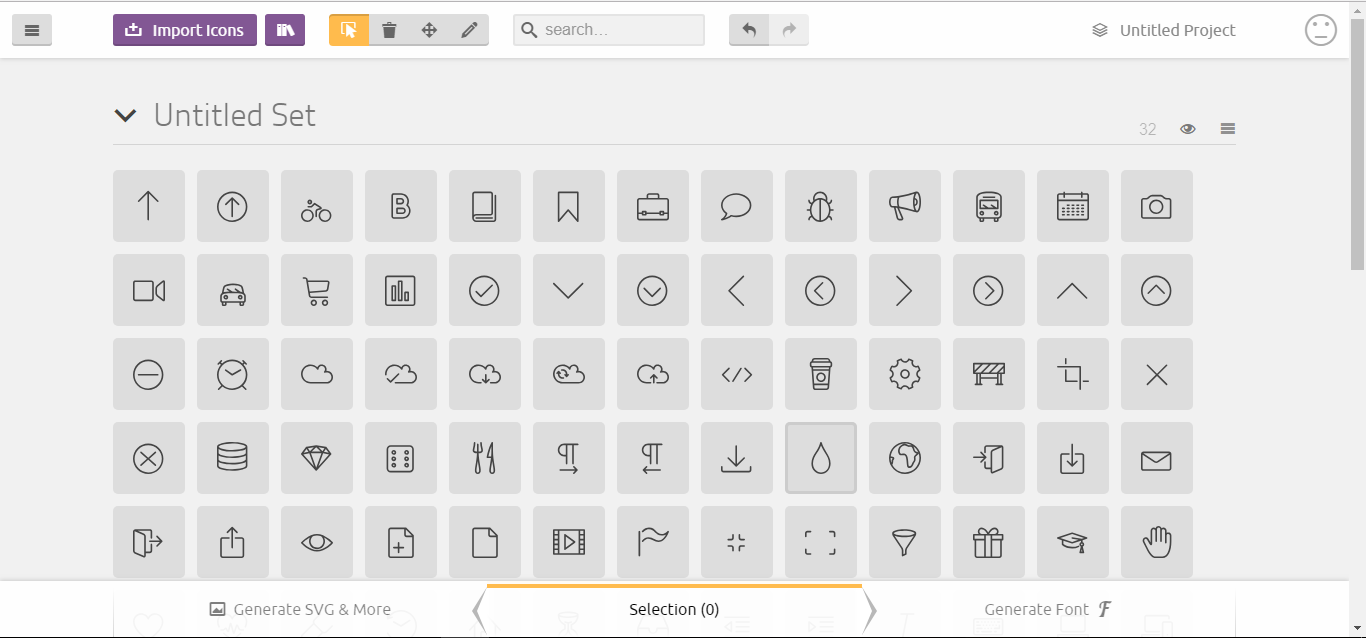
Task: Activate the Select tool in toolbar
Action: tap(349, 30)
